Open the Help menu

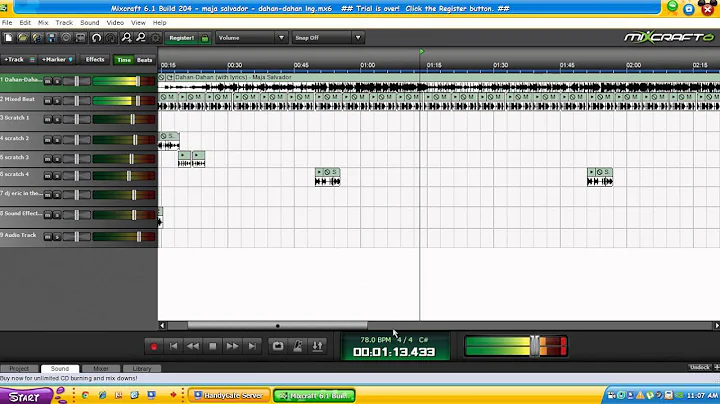click(x=159, y=22)
